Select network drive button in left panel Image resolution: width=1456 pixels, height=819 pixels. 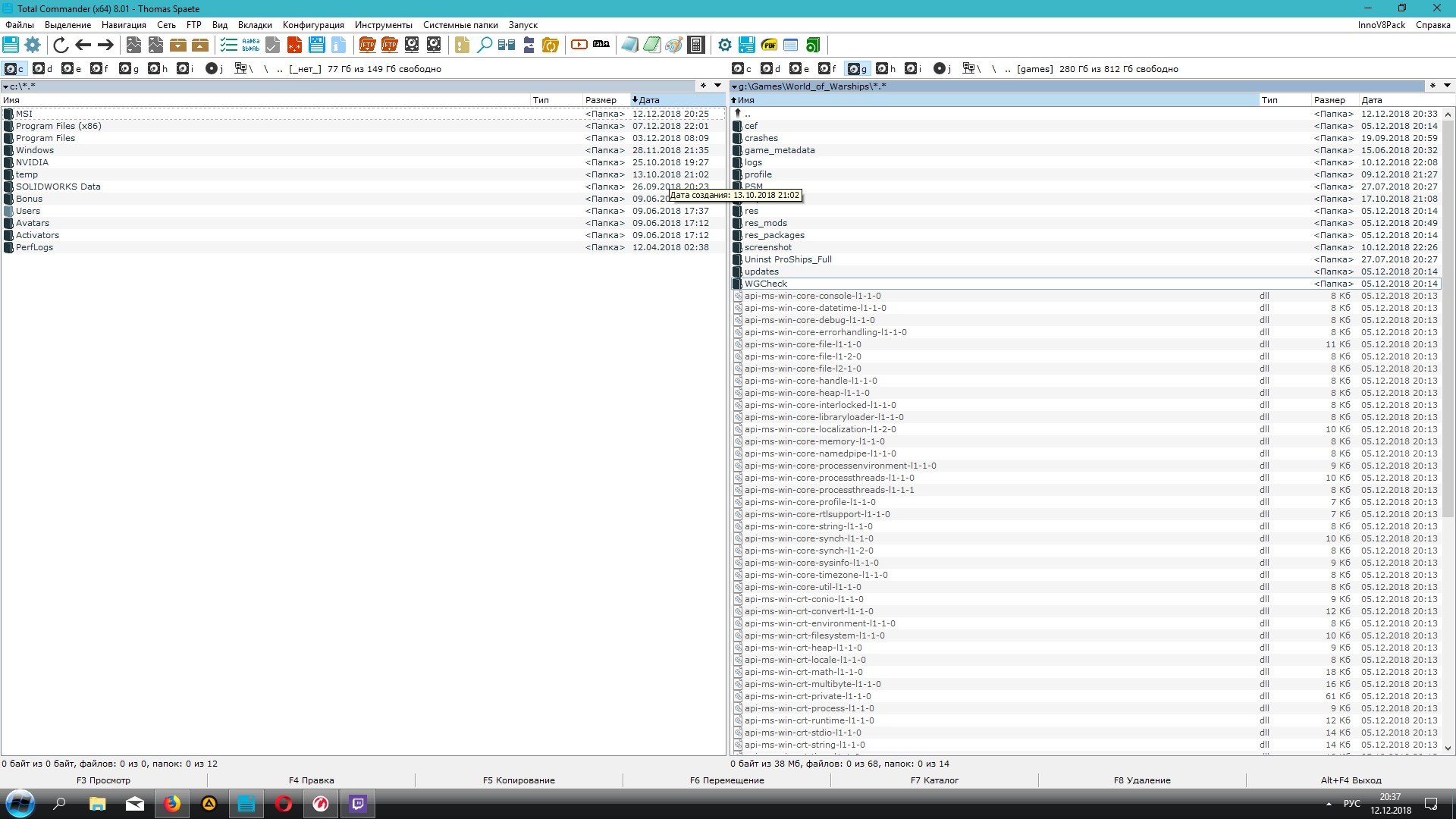244,68
